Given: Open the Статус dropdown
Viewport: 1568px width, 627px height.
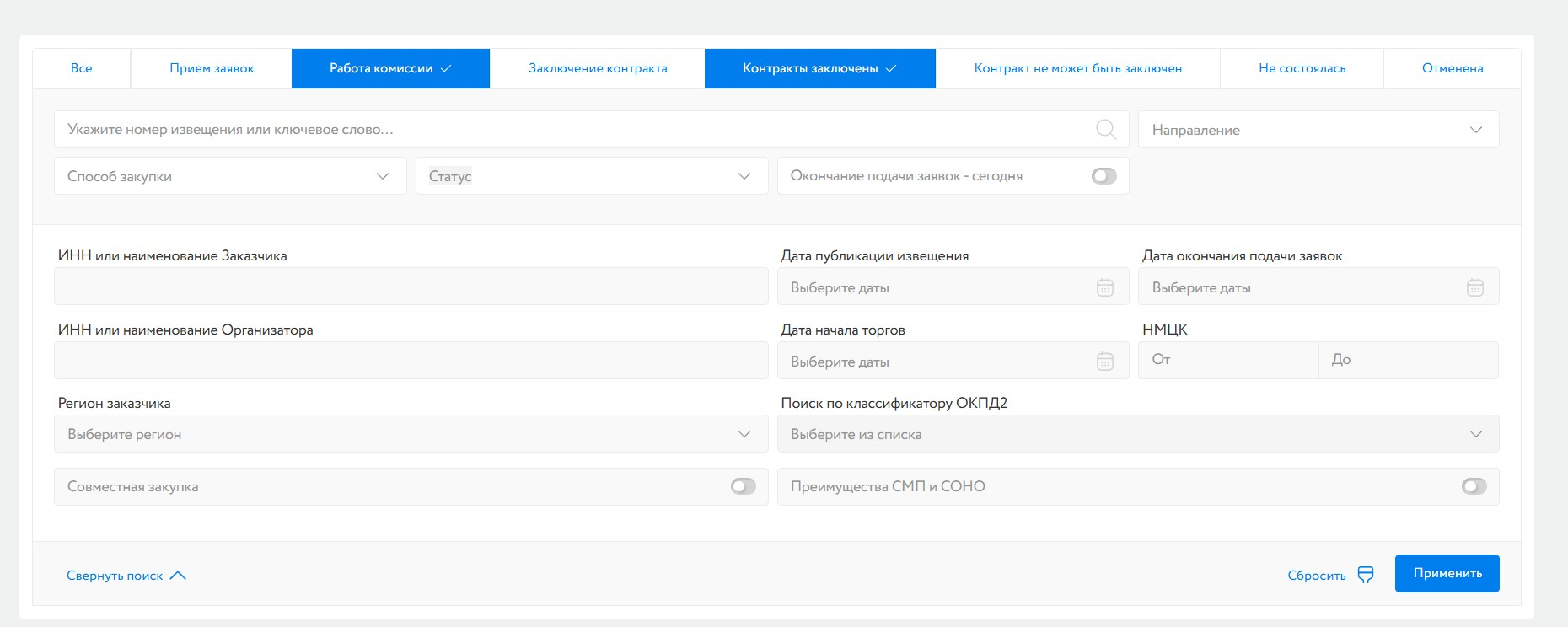Looking at the screenshot, I should point(591,176).
